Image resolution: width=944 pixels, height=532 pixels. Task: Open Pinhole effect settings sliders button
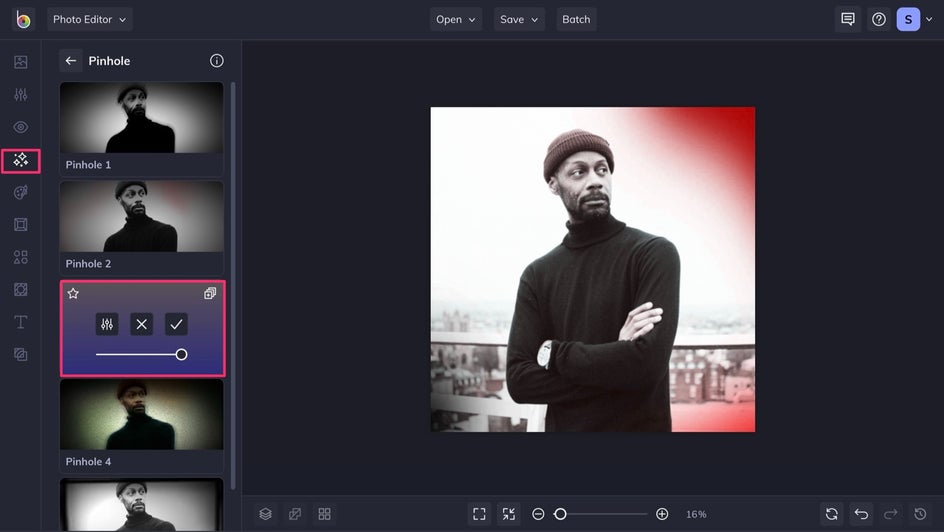(107, 324)
